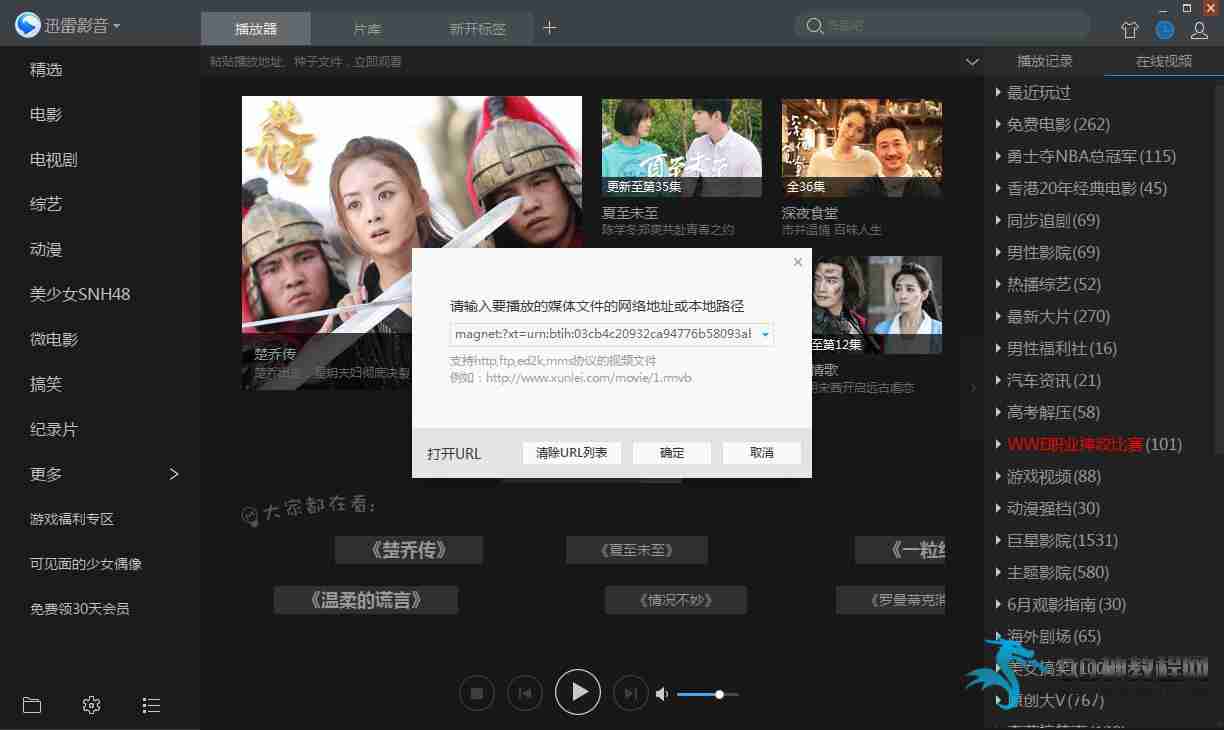Adjust the volume slider
This screenshot has height=730, width=1224.
click(708, 694)
